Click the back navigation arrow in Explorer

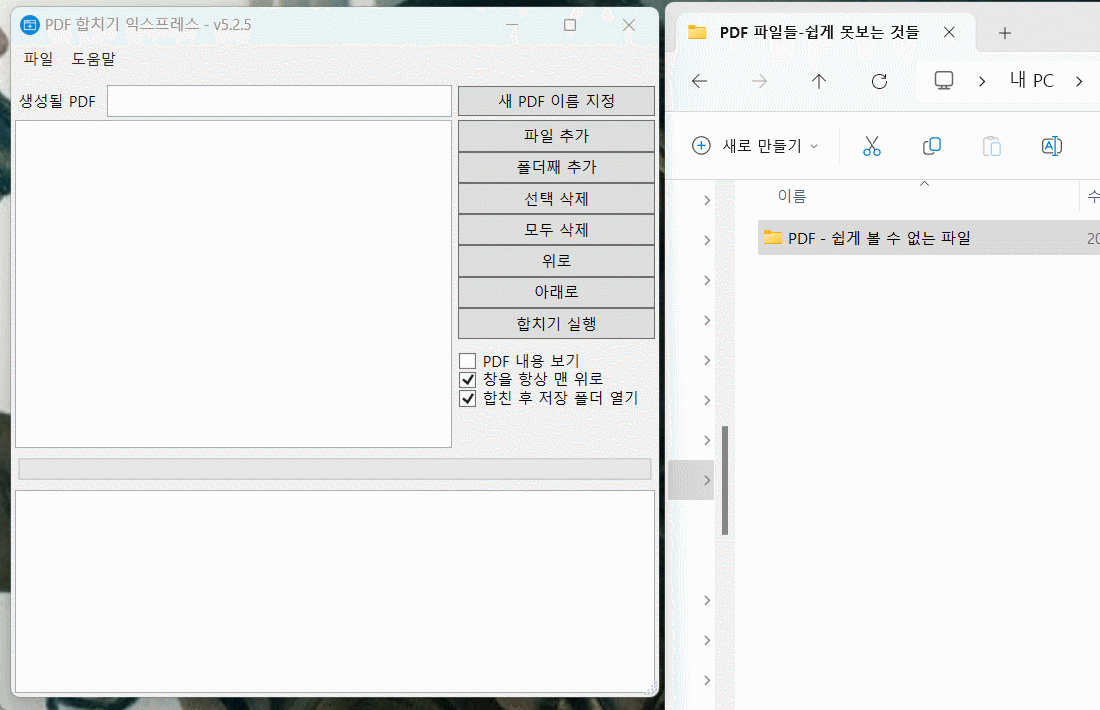click(x=698, y=81)
